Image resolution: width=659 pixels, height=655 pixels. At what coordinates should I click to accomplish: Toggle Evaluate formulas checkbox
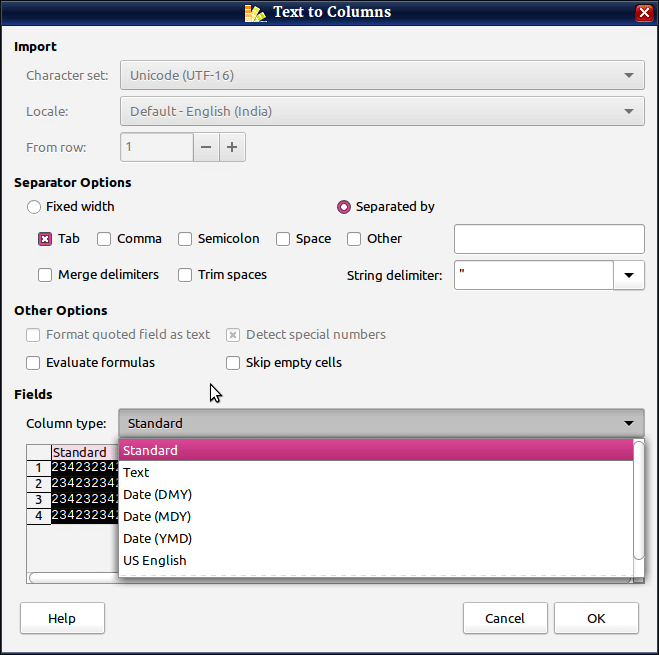tap(34, 363)
